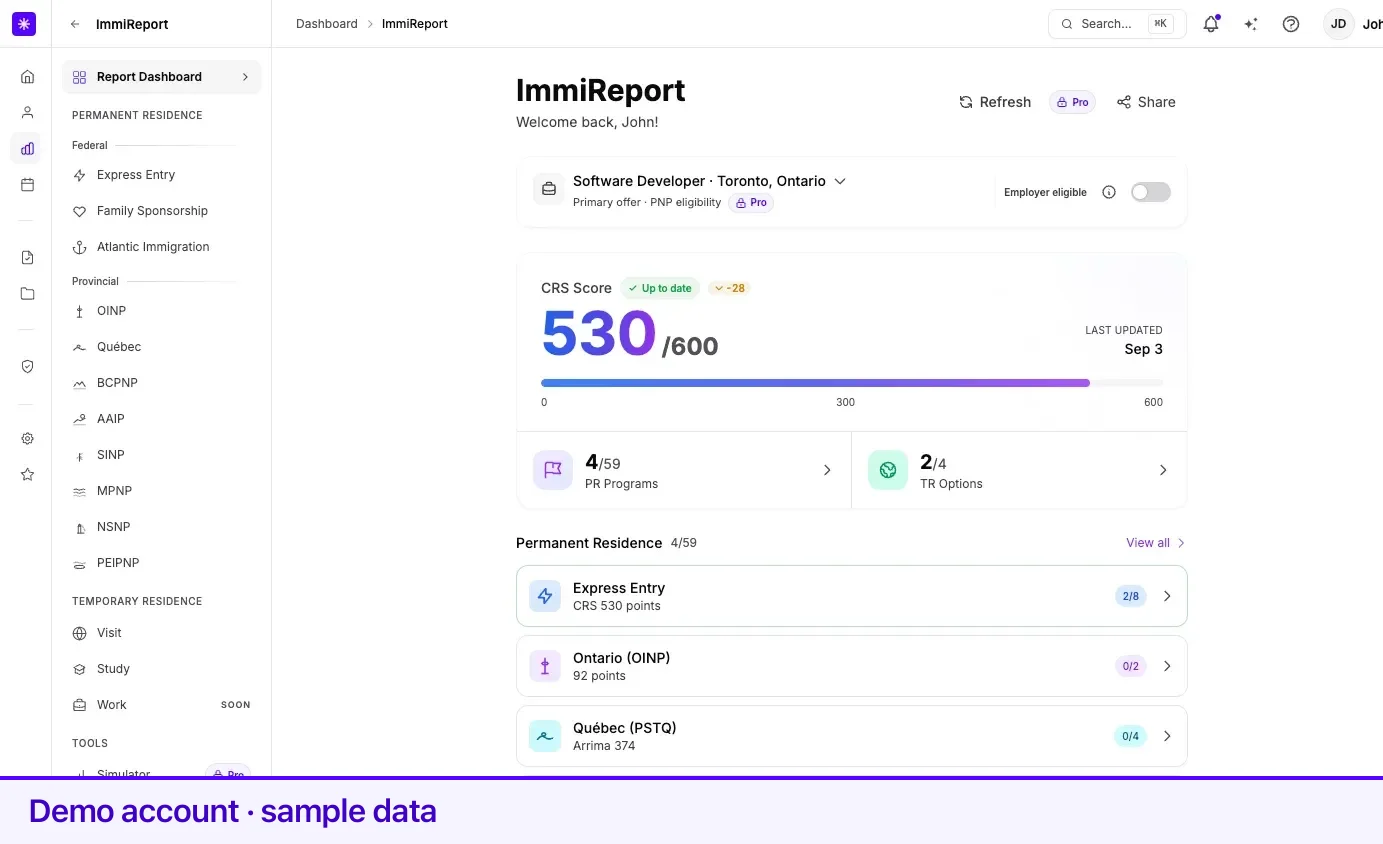
Task: Click the info icon beside Employer eligible
Action: click(1108, 192)
